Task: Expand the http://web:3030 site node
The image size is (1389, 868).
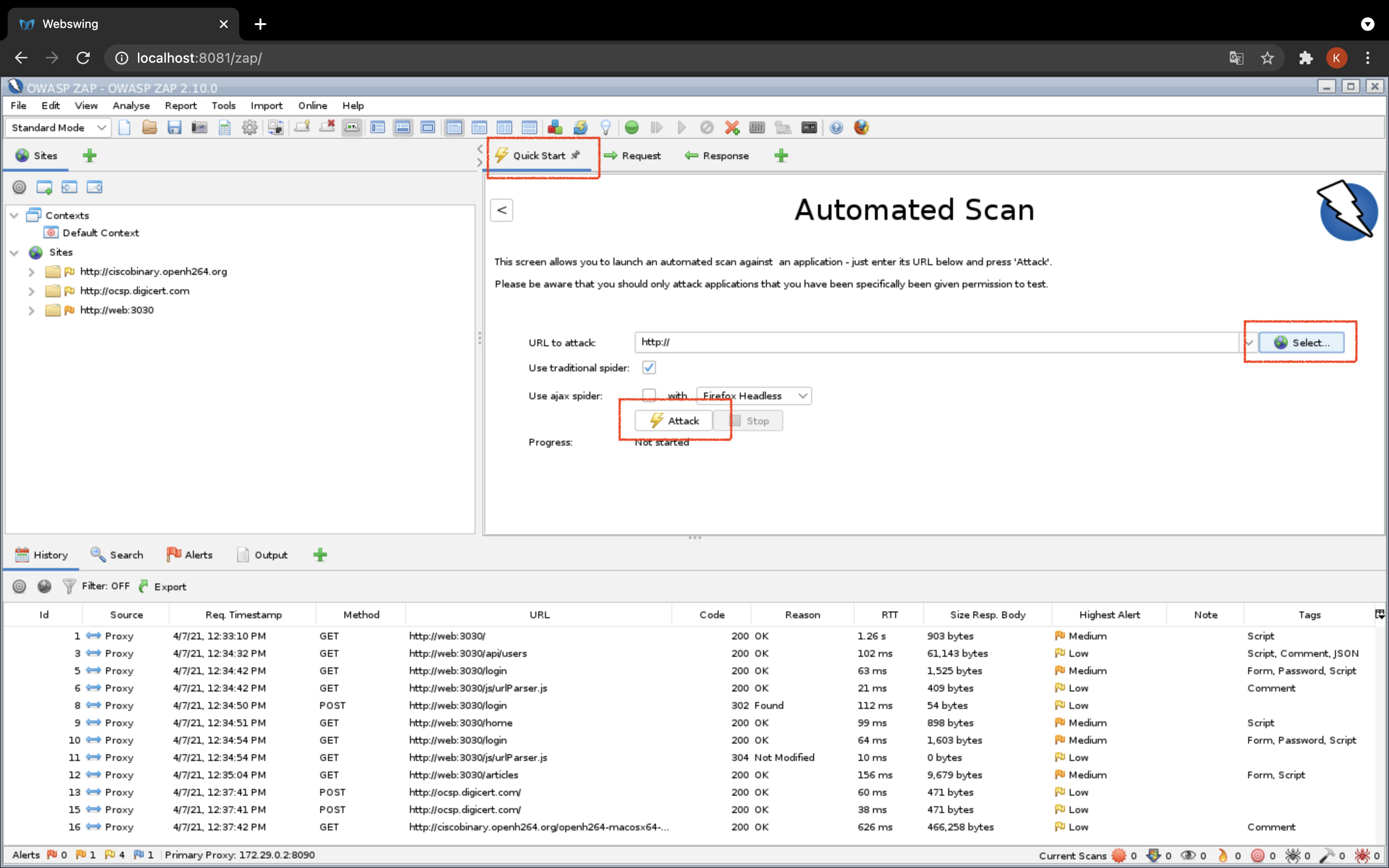Action: (x=31, y=311)
